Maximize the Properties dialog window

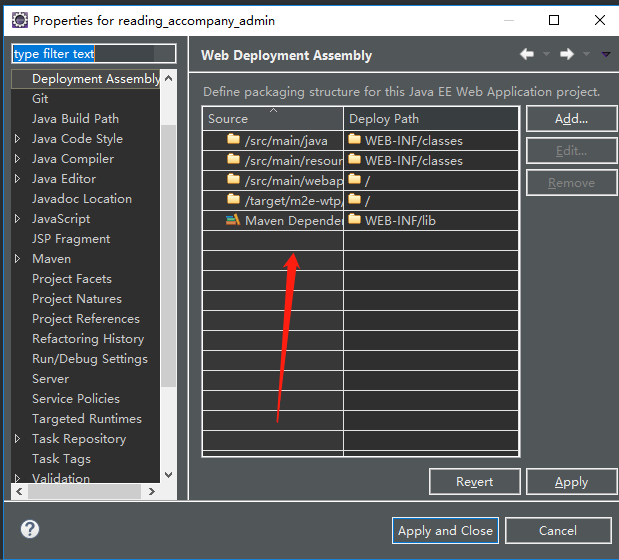(x=554, y=20)
